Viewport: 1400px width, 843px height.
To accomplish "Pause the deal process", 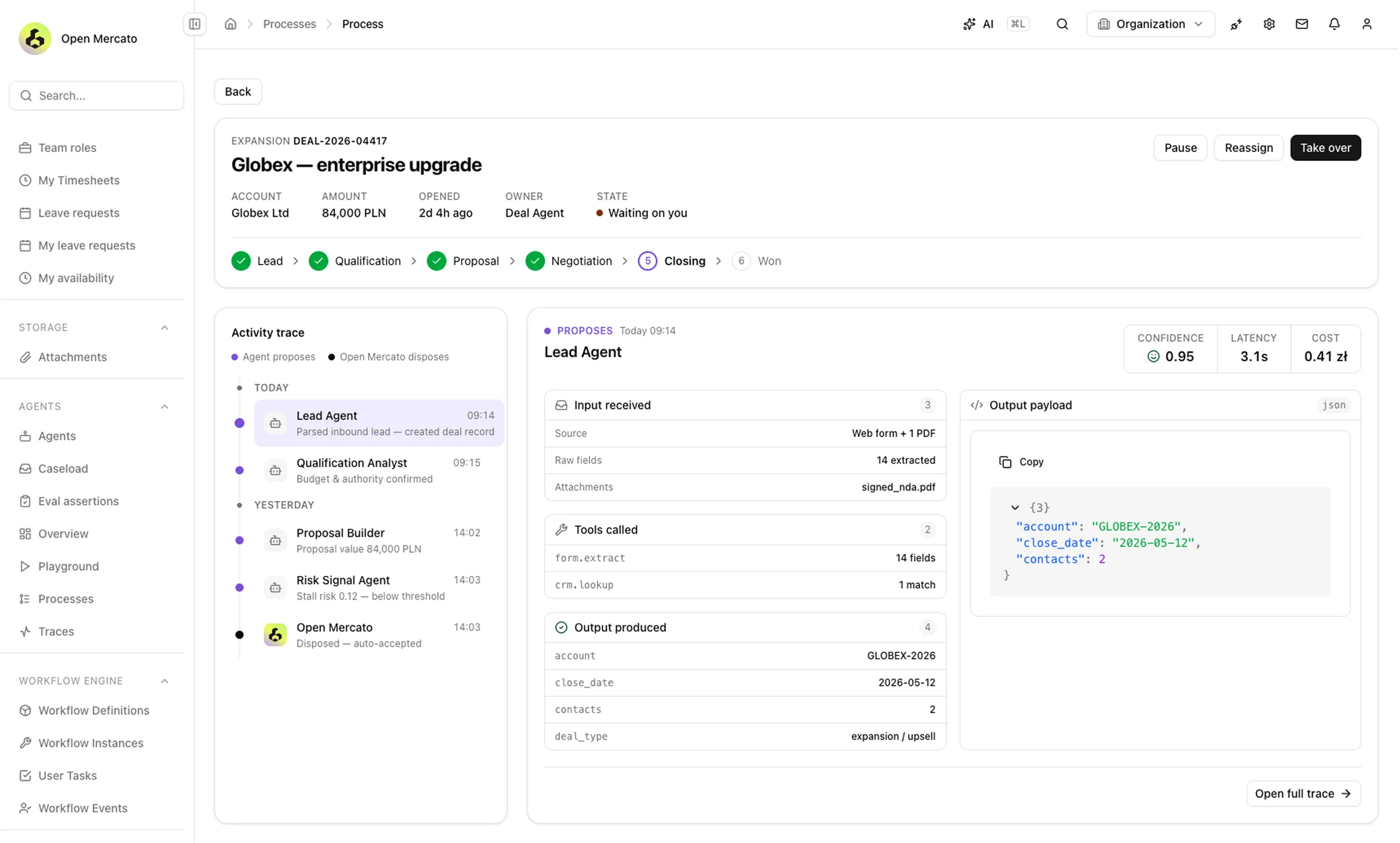I will 1181,148.
